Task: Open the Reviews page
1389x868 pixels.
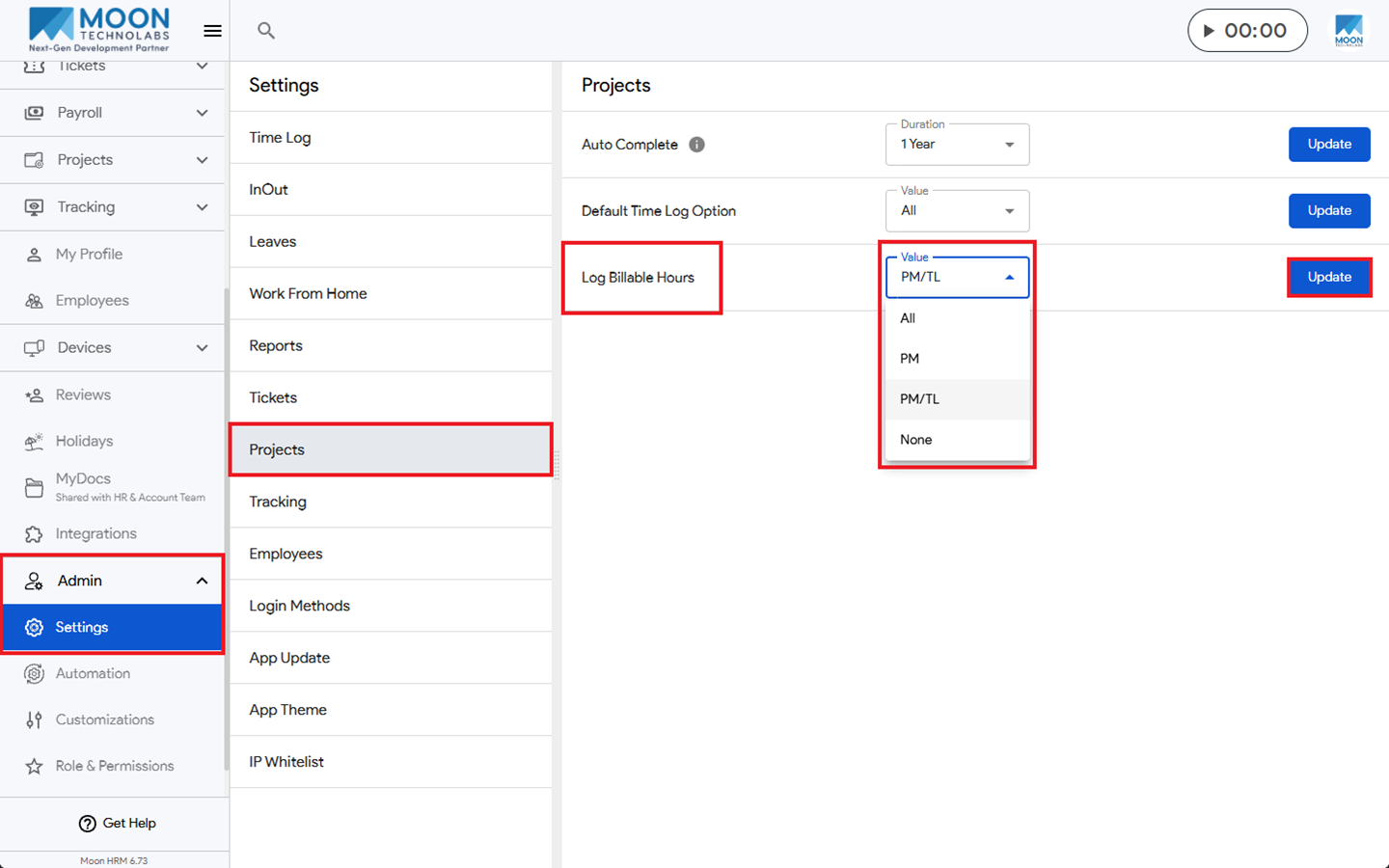Action: [112, 395]
